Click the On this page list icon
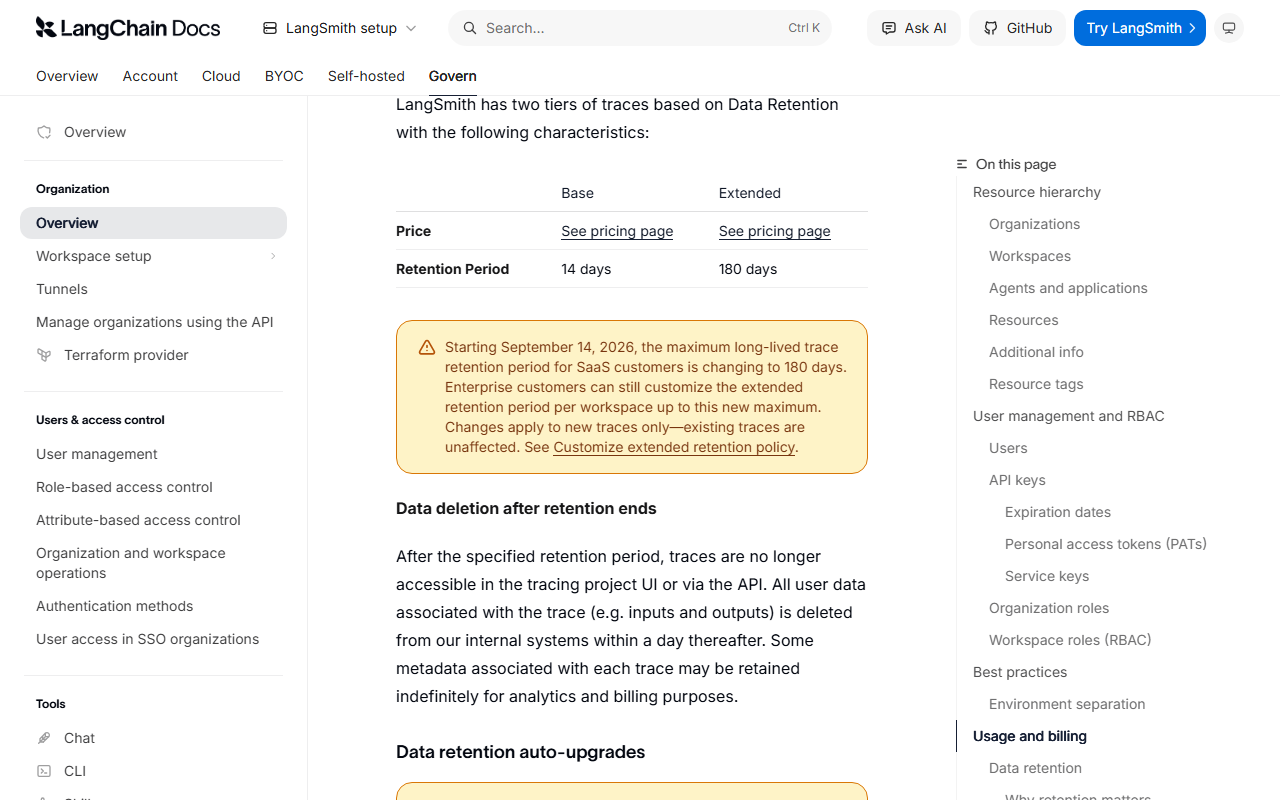The width and height of the screenshot is (1280, 800). (962, 164)
